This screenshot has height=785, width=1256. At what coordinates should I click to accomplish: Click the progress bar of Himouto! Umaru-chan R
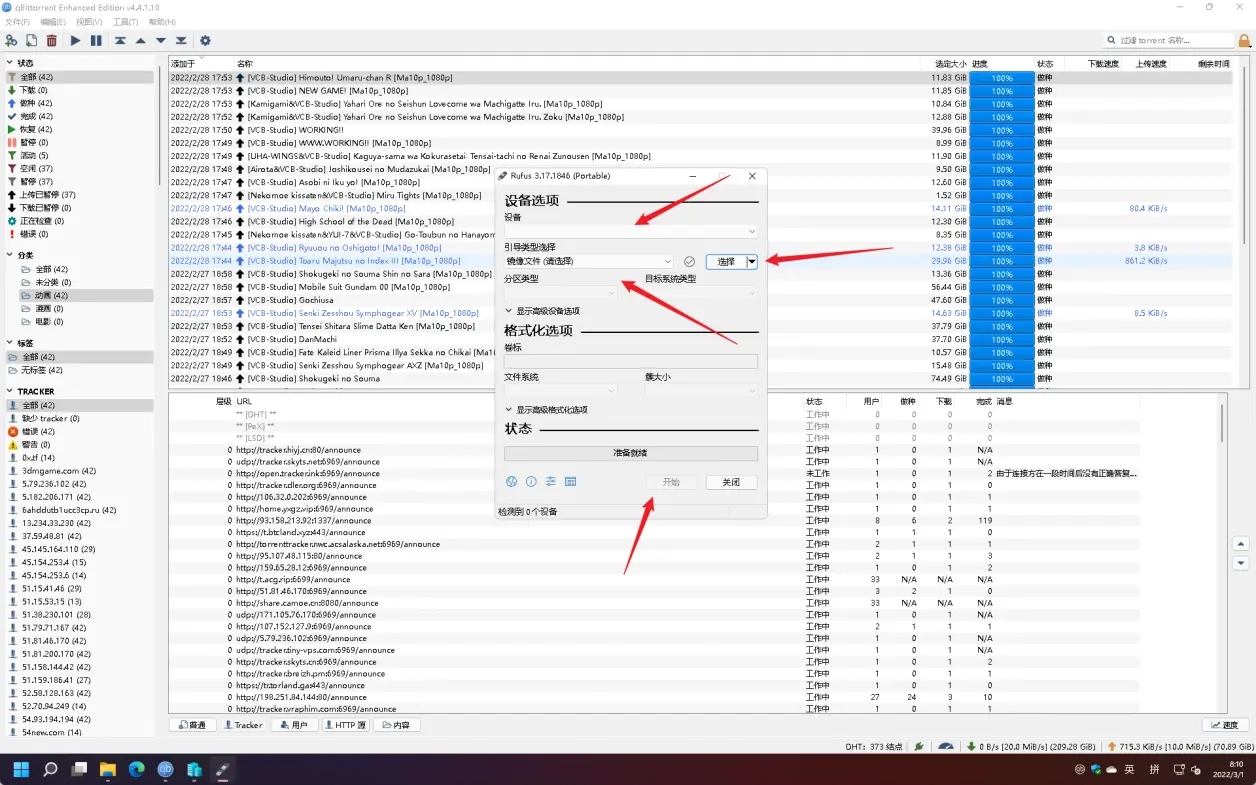coord(1001,77)
